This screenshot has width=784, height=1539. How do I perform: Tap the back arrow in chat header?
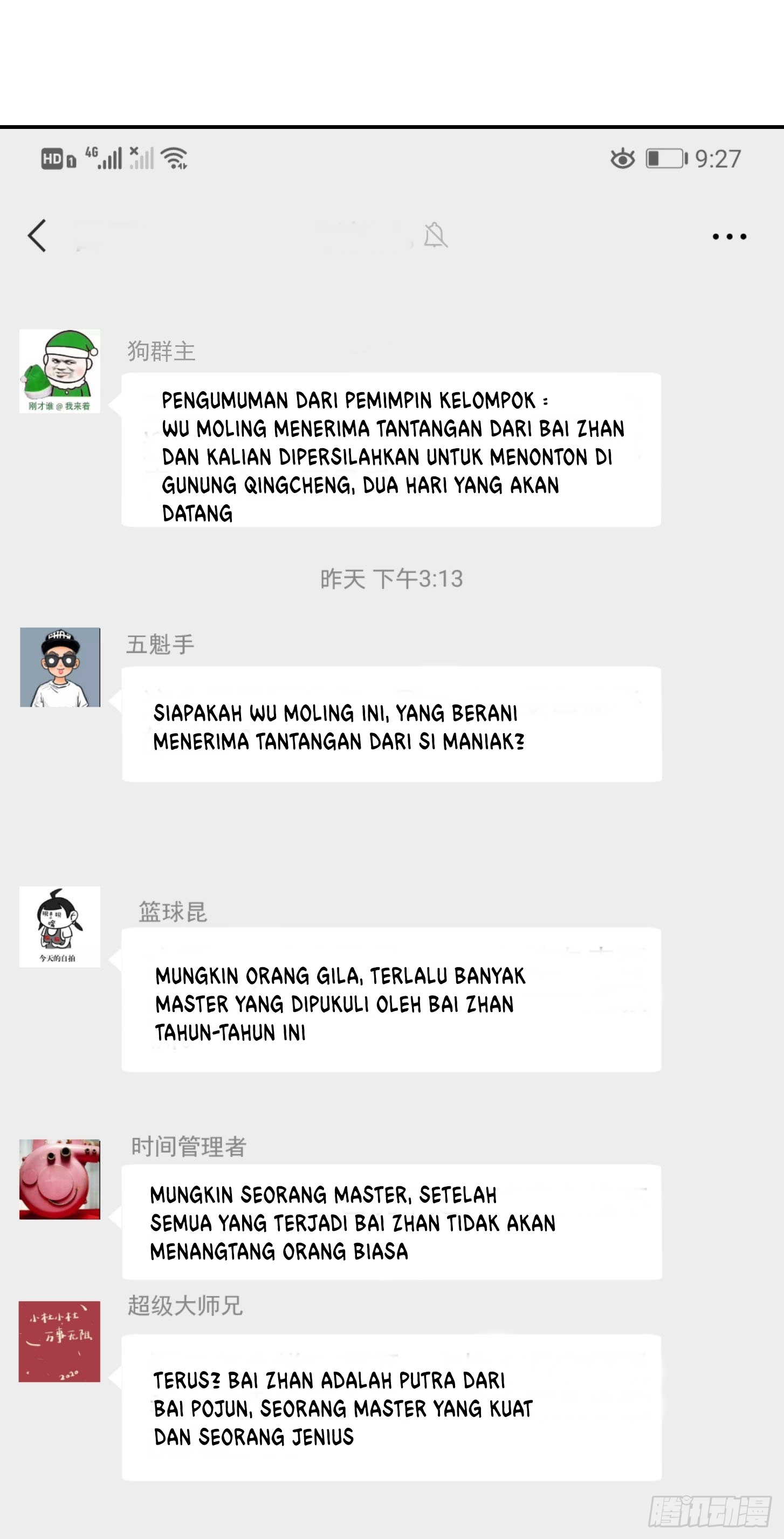click(37, 235)
